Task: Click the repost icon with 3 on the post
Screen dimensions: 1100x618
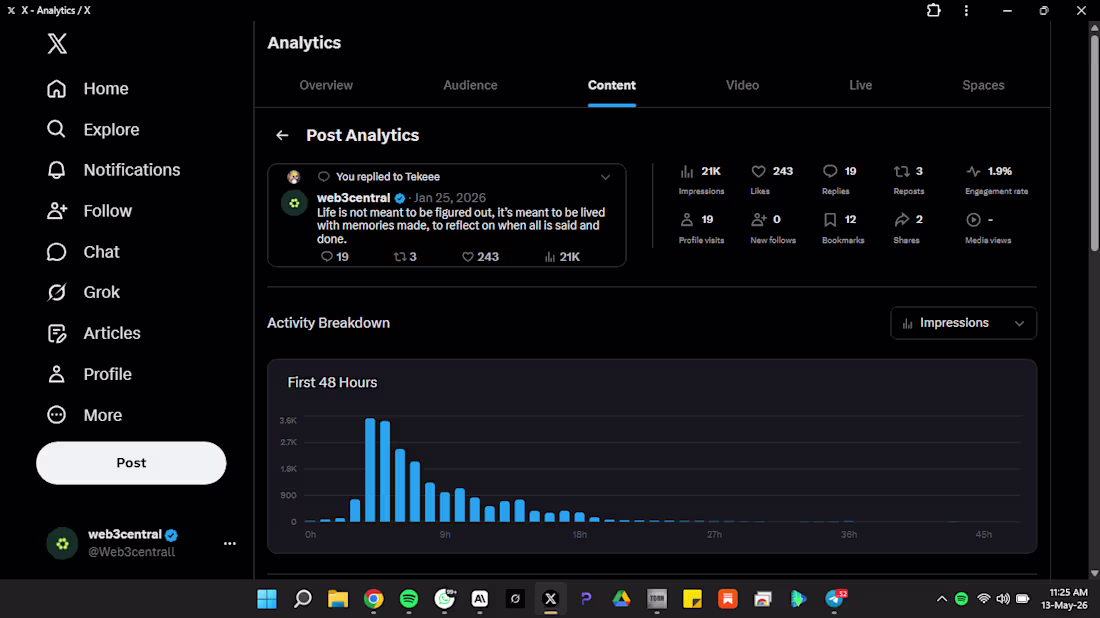Action: coord(405,257)
